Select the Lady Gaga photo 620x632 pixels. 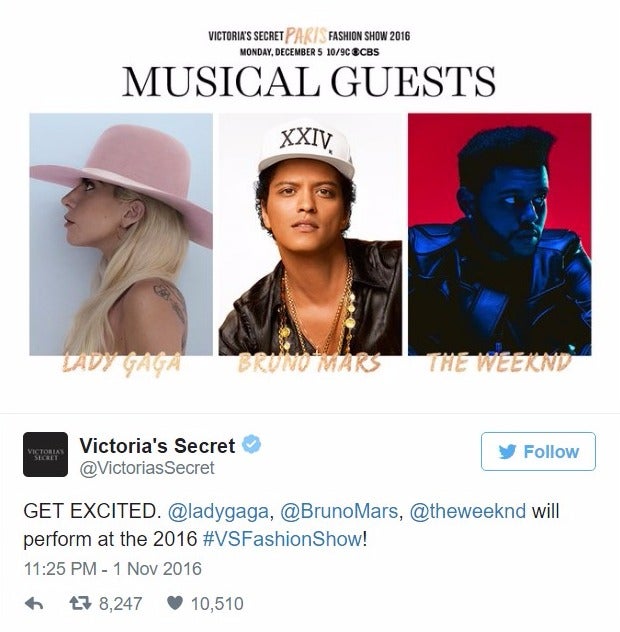click(x=121, y=234)
